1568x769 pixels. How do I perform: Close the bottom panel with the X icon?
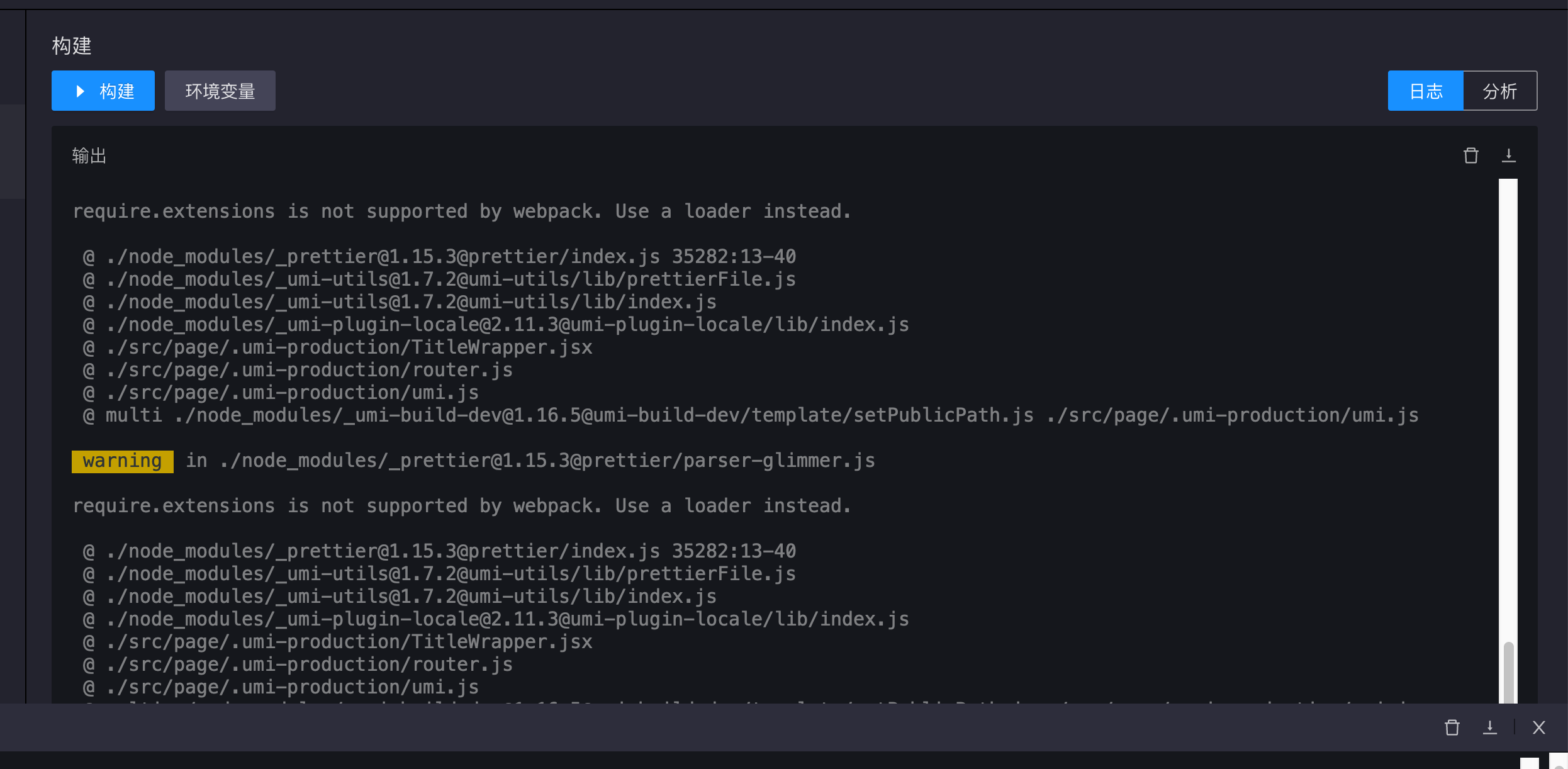click(x=1539, y=727)
